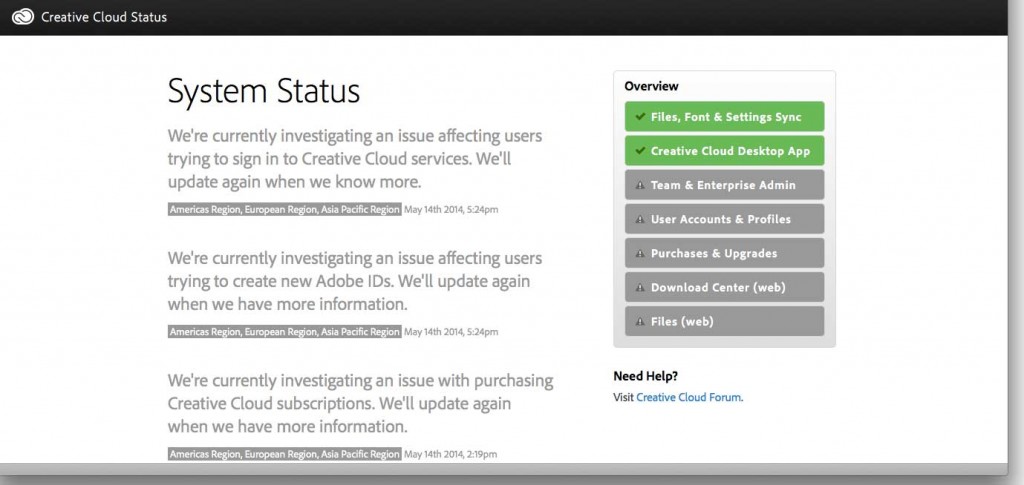Click the Creative Cloud Status header title
The width and height of the screenshot is (1024, 485).
tap(104, 17)
